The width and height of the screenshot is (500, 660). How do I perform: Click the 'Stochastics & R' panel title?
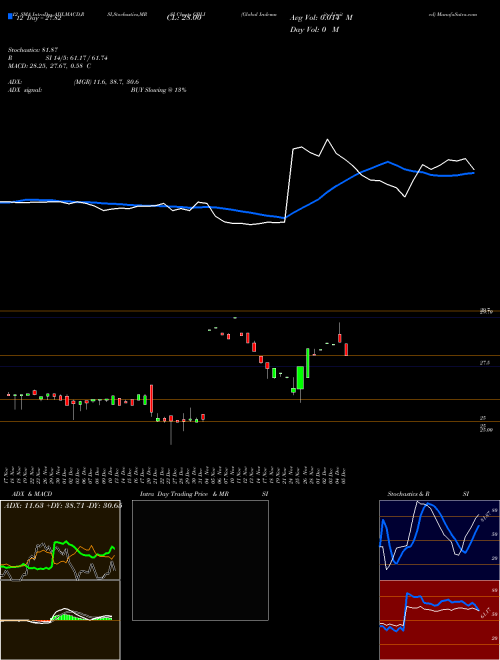[408, 494]
